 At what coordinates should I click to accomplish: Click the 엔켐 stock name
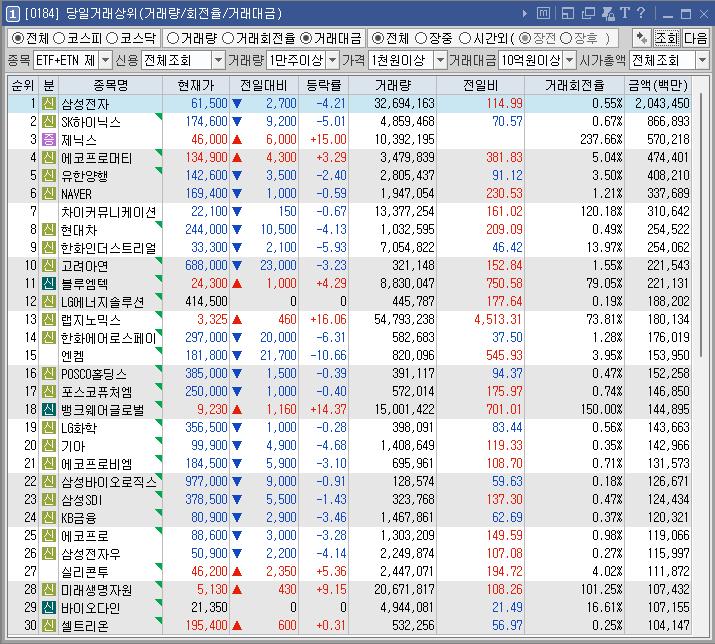pos(73,356)
